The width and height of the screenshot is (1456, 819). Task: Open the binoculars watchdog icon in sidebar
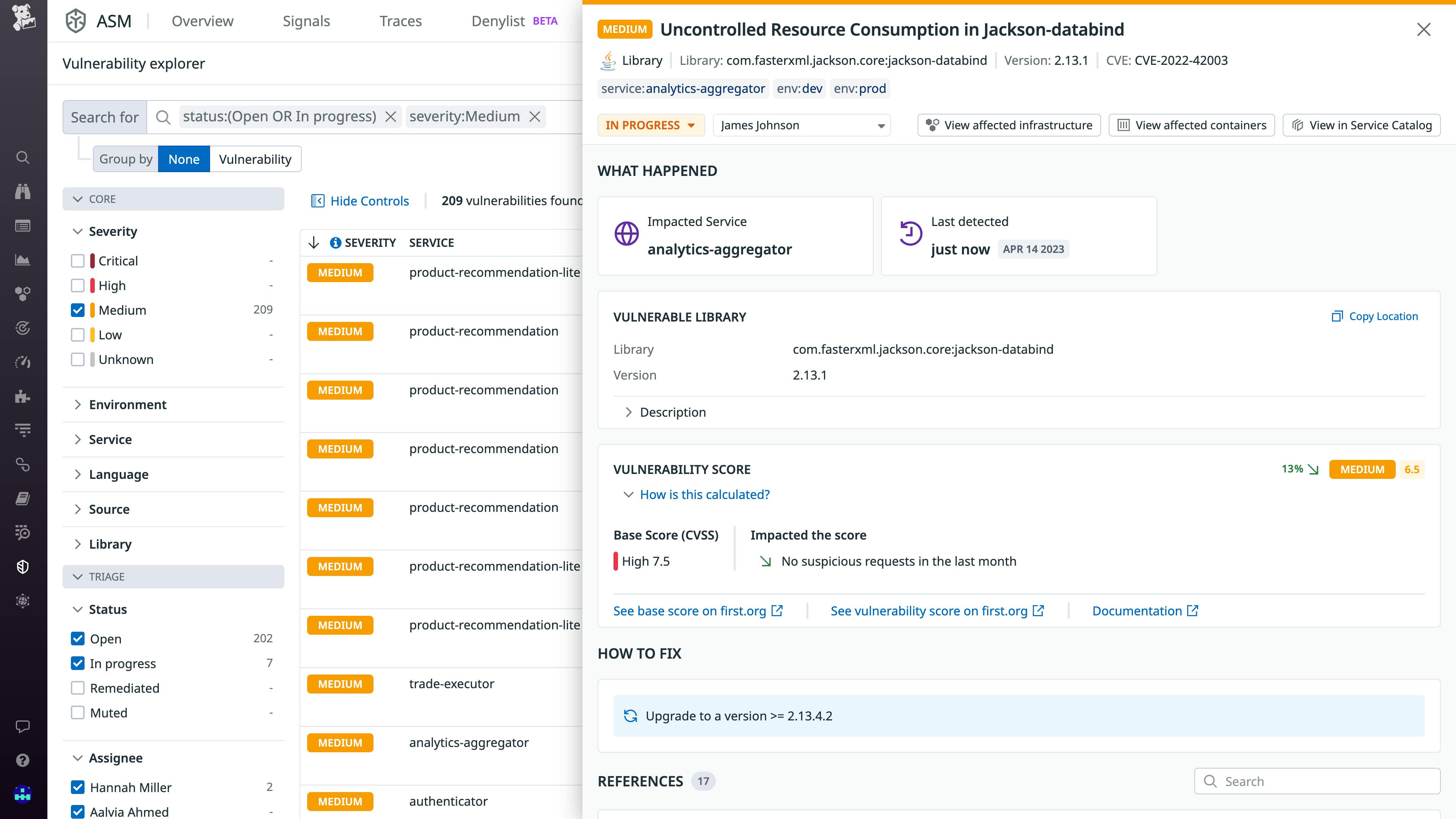click(23, 191)
